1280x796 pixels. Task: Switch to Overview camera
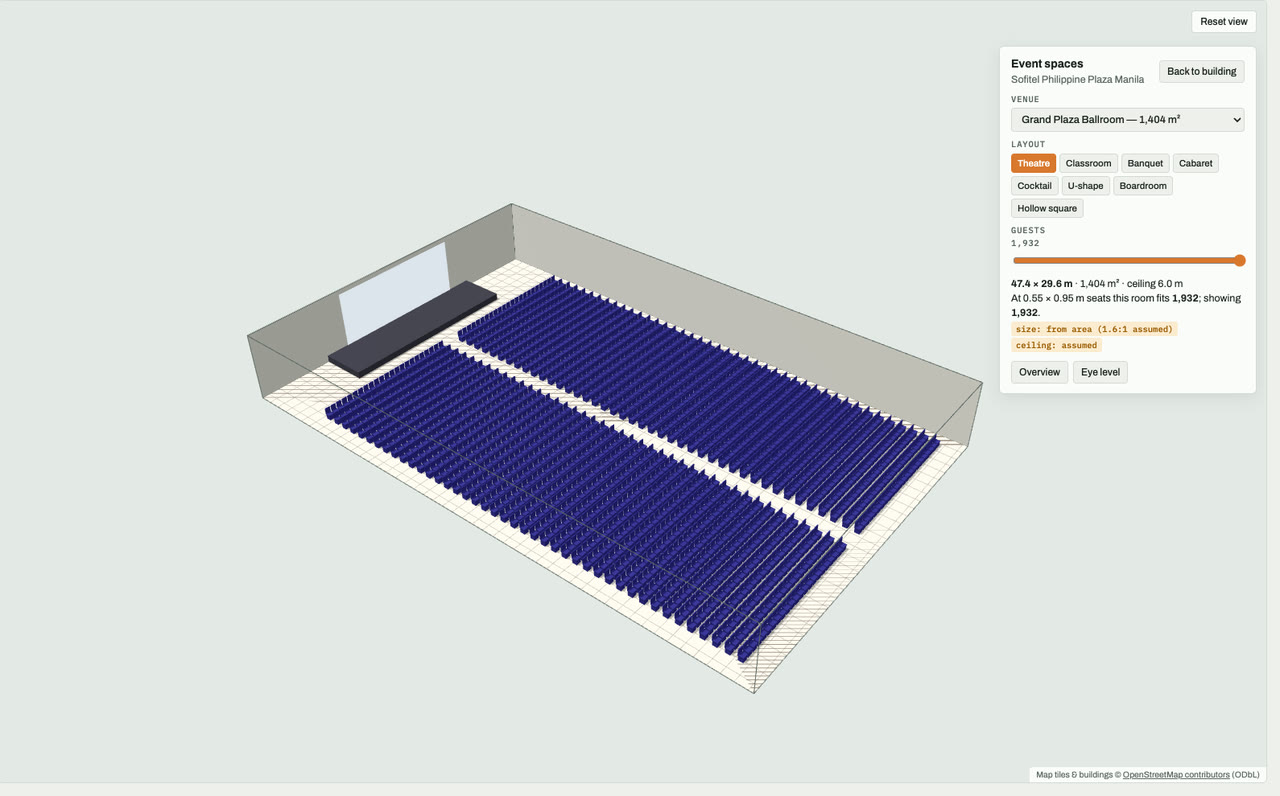point(1039,372)
